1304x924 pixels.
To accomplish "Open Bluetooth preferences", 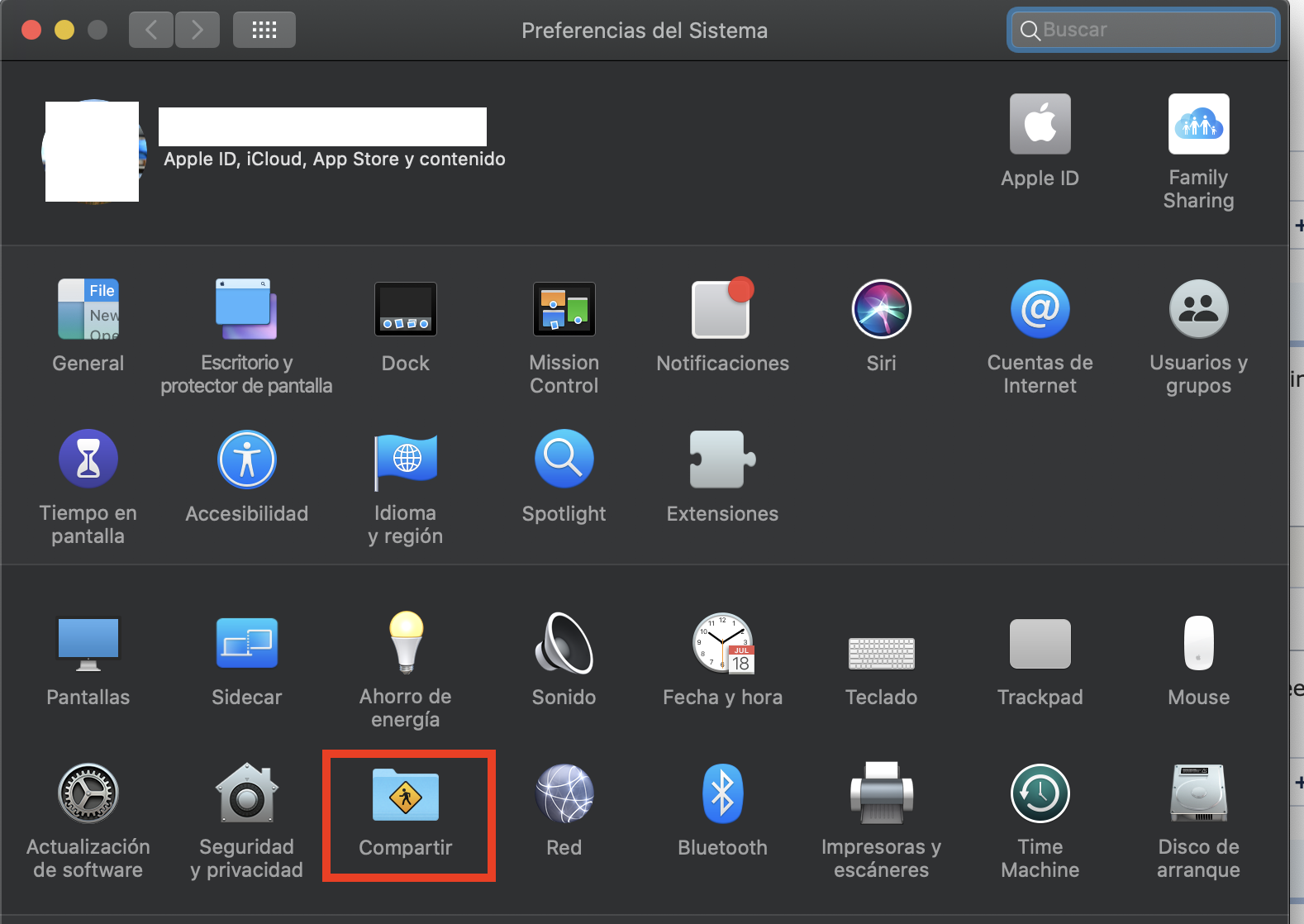I will click(x=722, y=793).
